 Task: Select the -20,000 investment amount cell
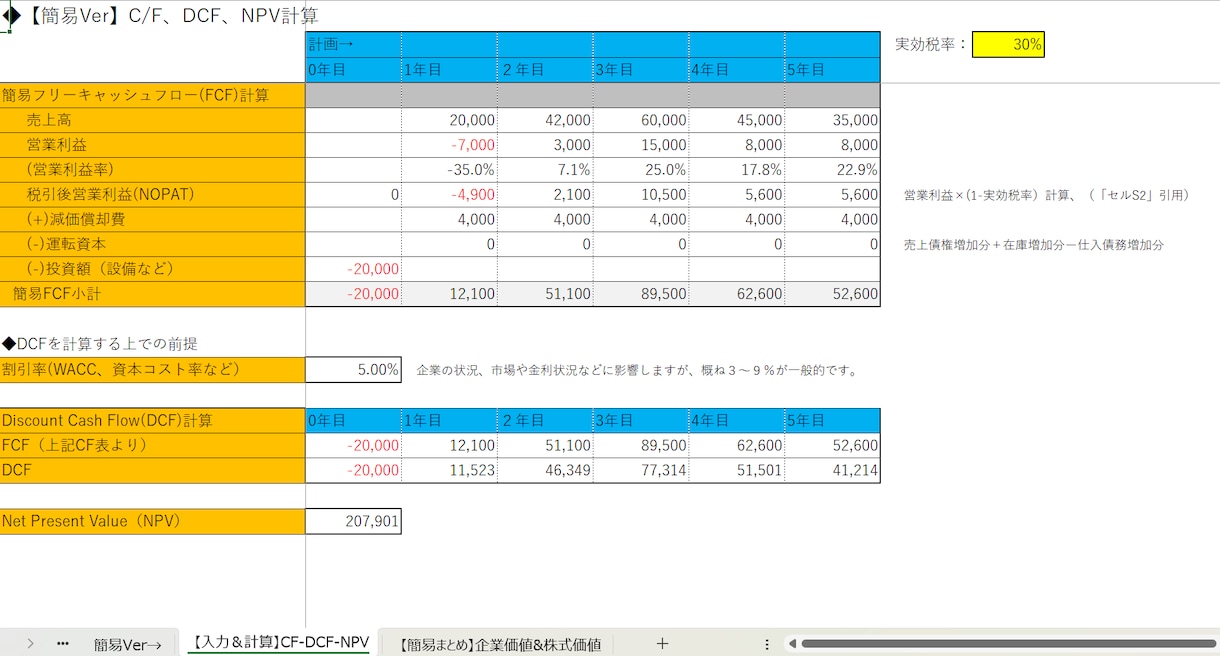[x=353, y=269]
